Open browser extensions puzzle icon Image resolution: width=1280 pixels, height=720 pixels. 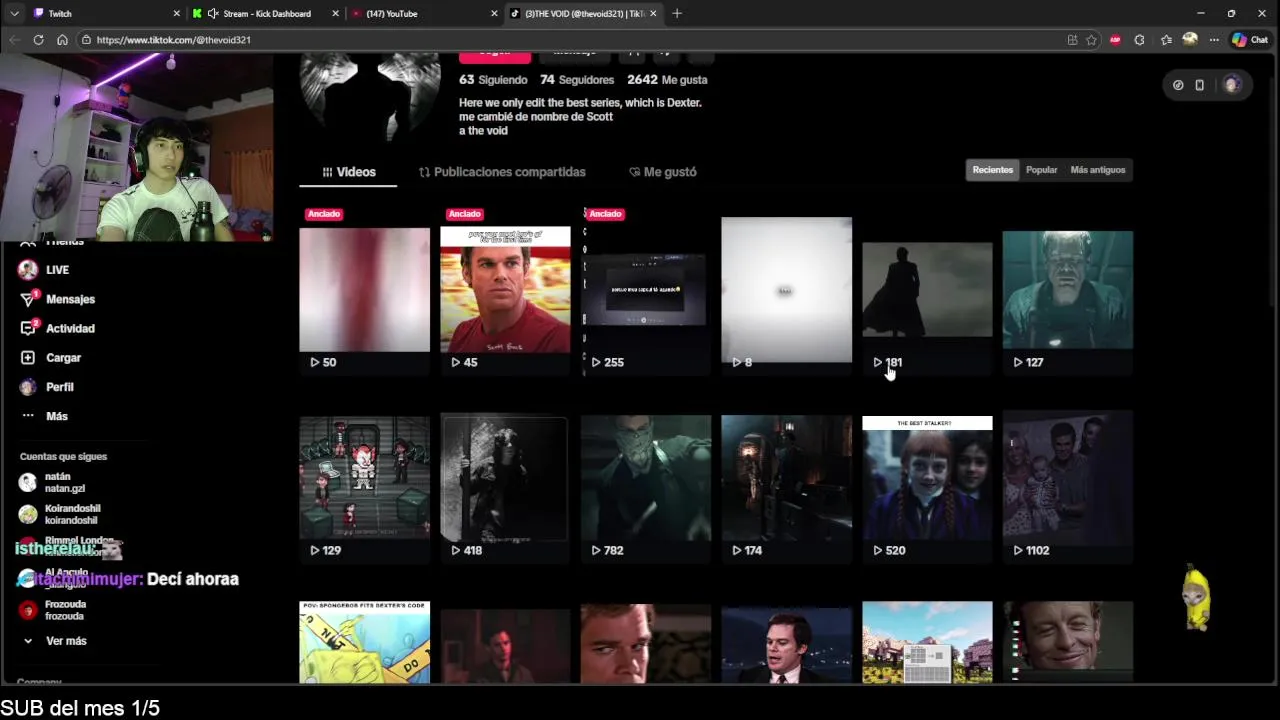pos(1139,40)
